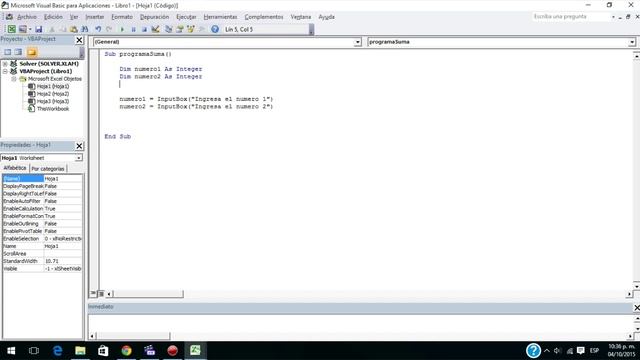Click the EnableCalculation property value True
This screenshot has height=360, width=640.
(63, 209)
